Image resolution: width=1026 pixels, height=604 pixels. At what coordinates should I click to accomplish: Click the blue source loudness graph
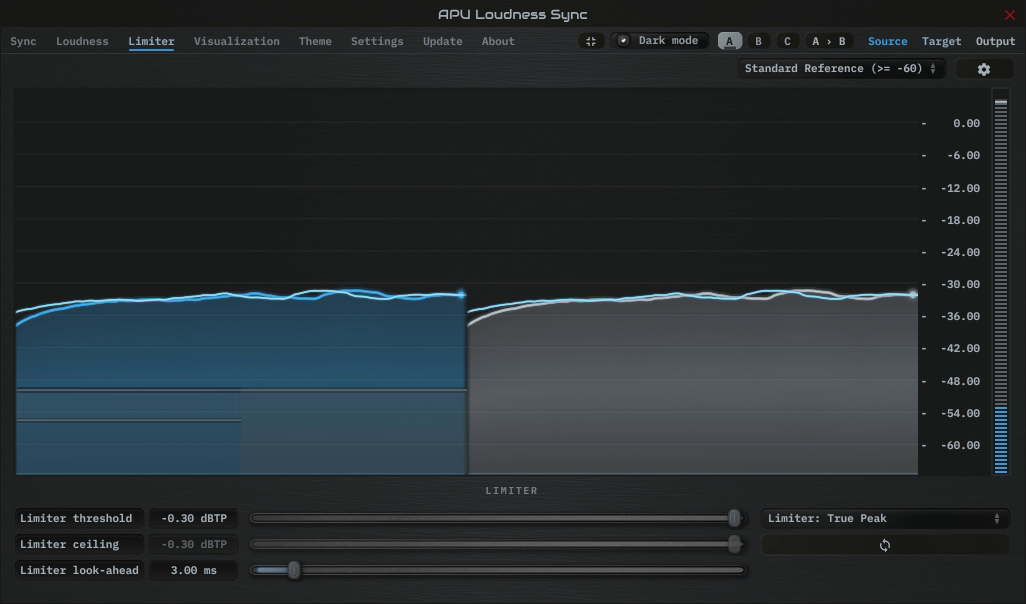pos(241,383)
